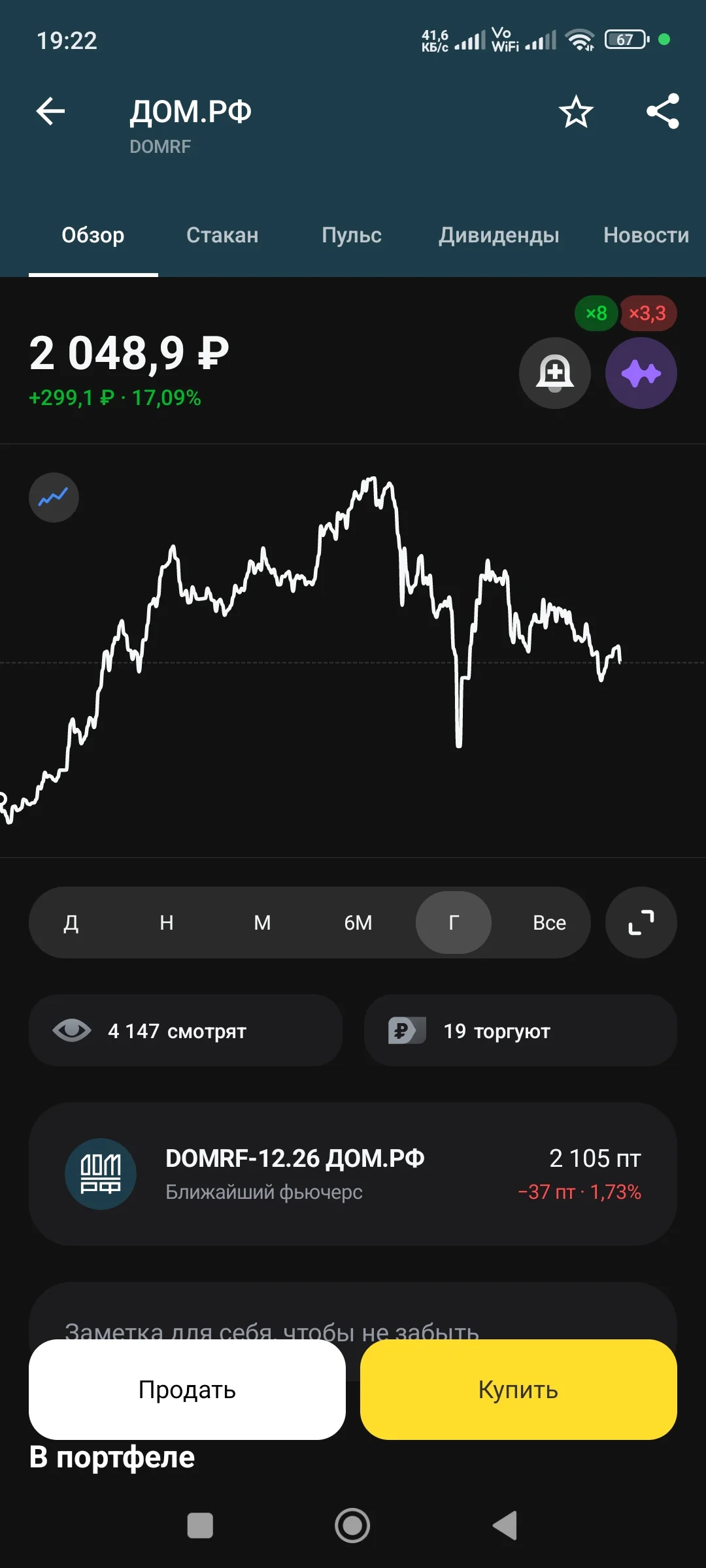Tap the red ×3,3 short leverage badge

click(648, 314)
